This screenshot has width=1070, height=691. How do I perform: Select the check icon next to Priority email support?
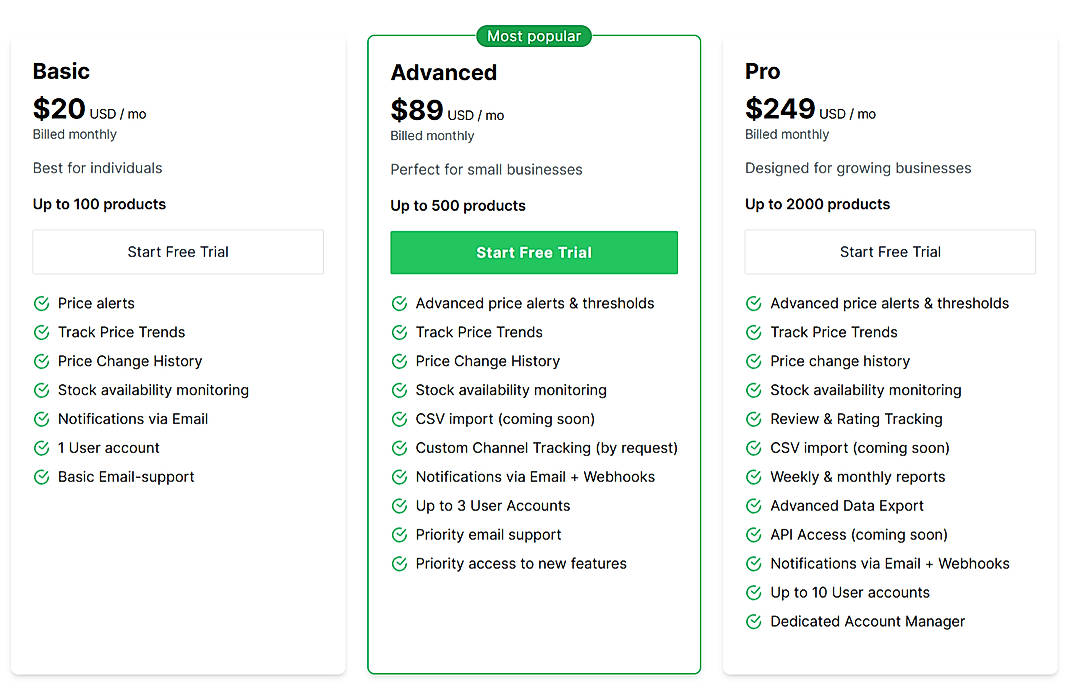click(x=398, y=535)
